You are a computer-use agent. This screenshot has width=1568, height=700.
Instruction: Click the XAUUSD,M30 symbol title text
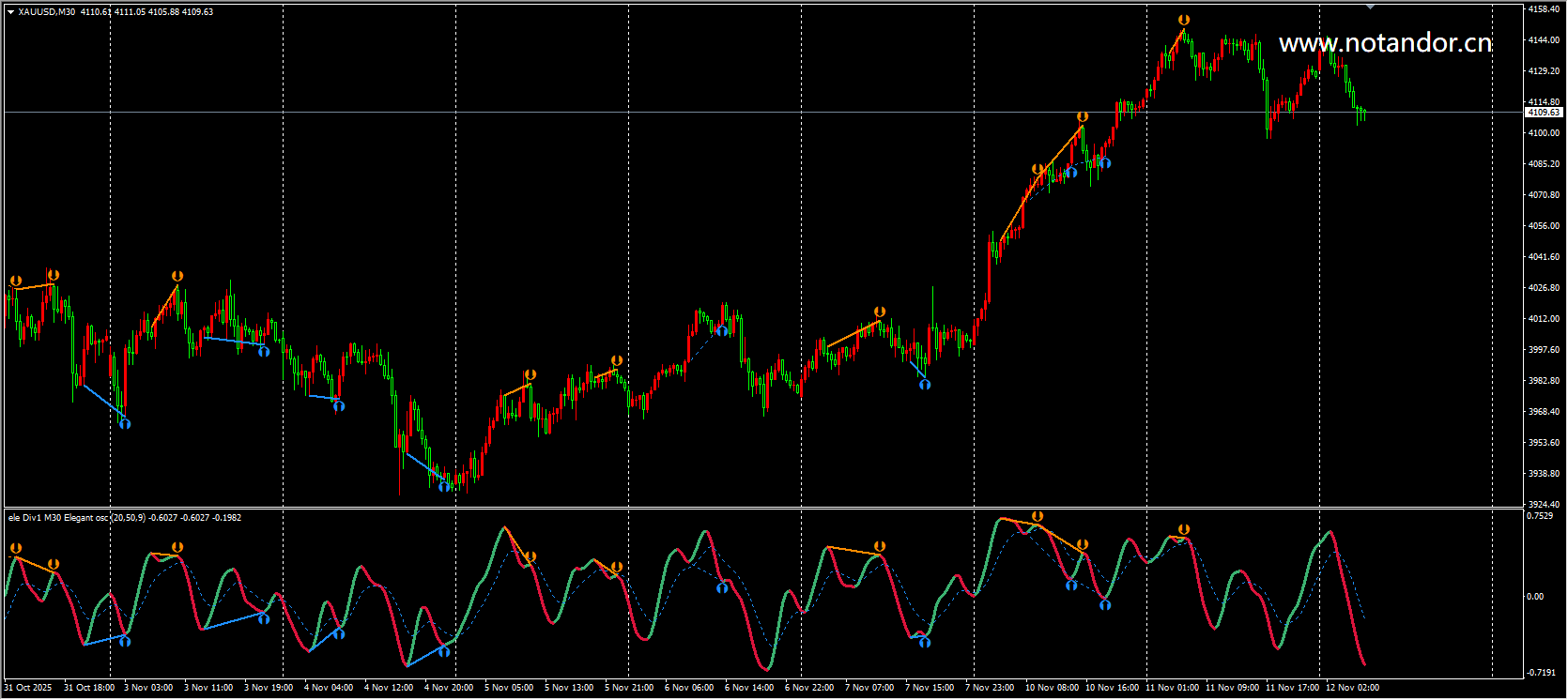point(47,12)
